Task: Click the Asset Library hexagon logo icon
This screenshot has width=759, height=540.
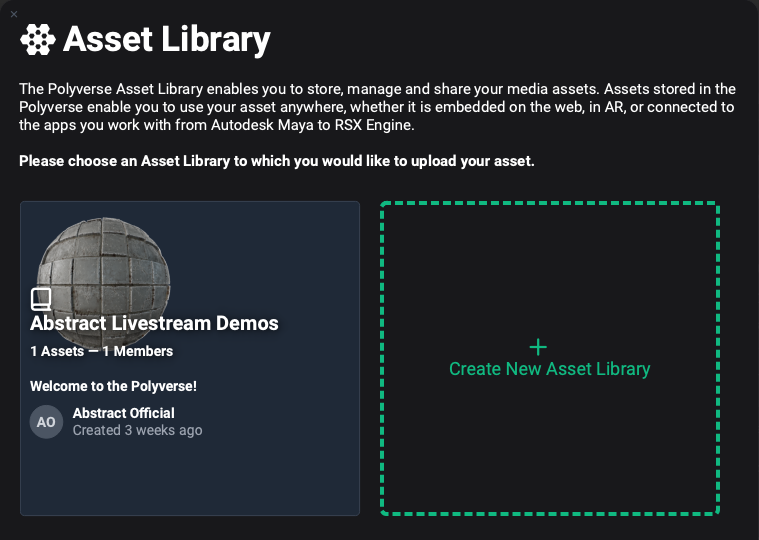Action: (38, 39)
